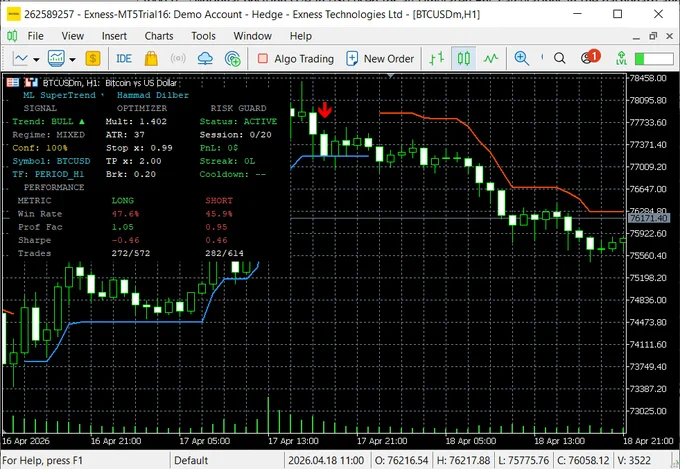Open account notifications icon with badge

pyautogui.click(x=590, y=57)
